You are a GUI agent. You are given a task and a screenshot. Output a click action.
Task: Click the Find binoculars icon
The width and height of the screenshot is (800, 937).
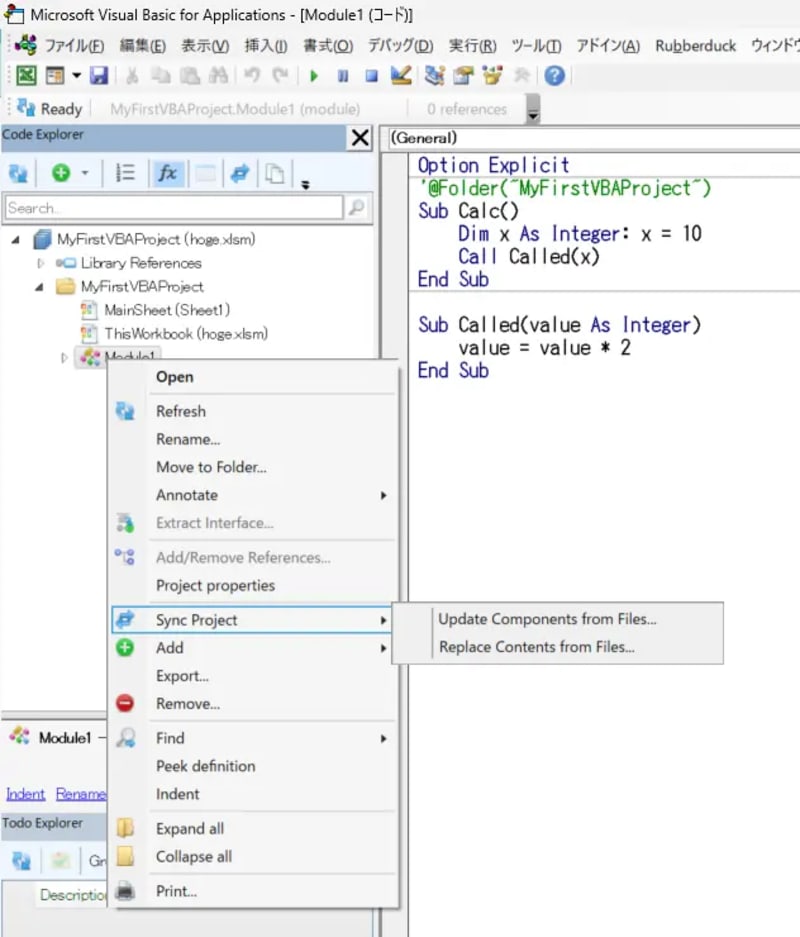coord(218,76)
